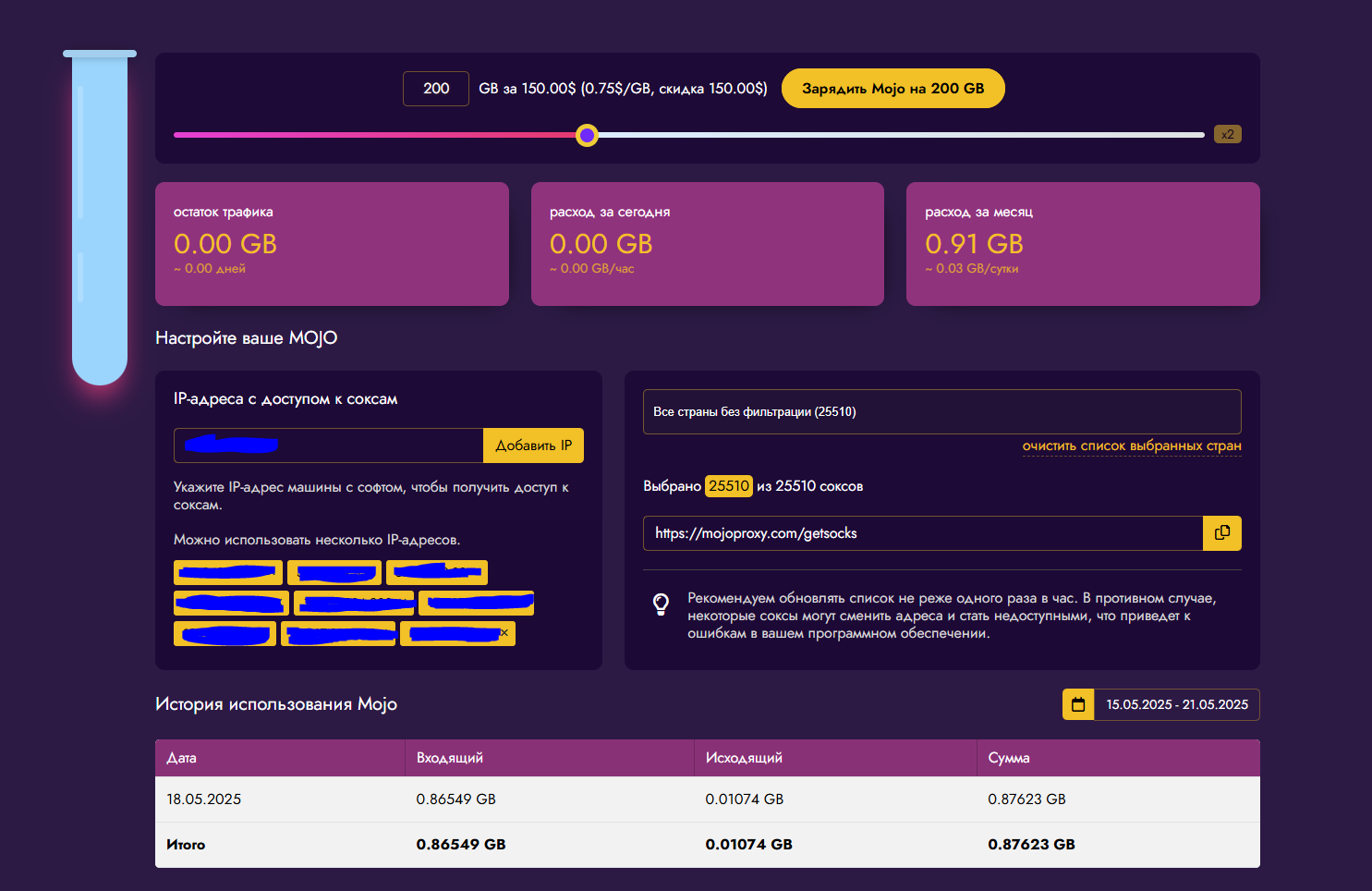Screen dimensions: 1372x891
Task: Select the https://mojoproxy.com/getsocks URL field
Action: 923,533
